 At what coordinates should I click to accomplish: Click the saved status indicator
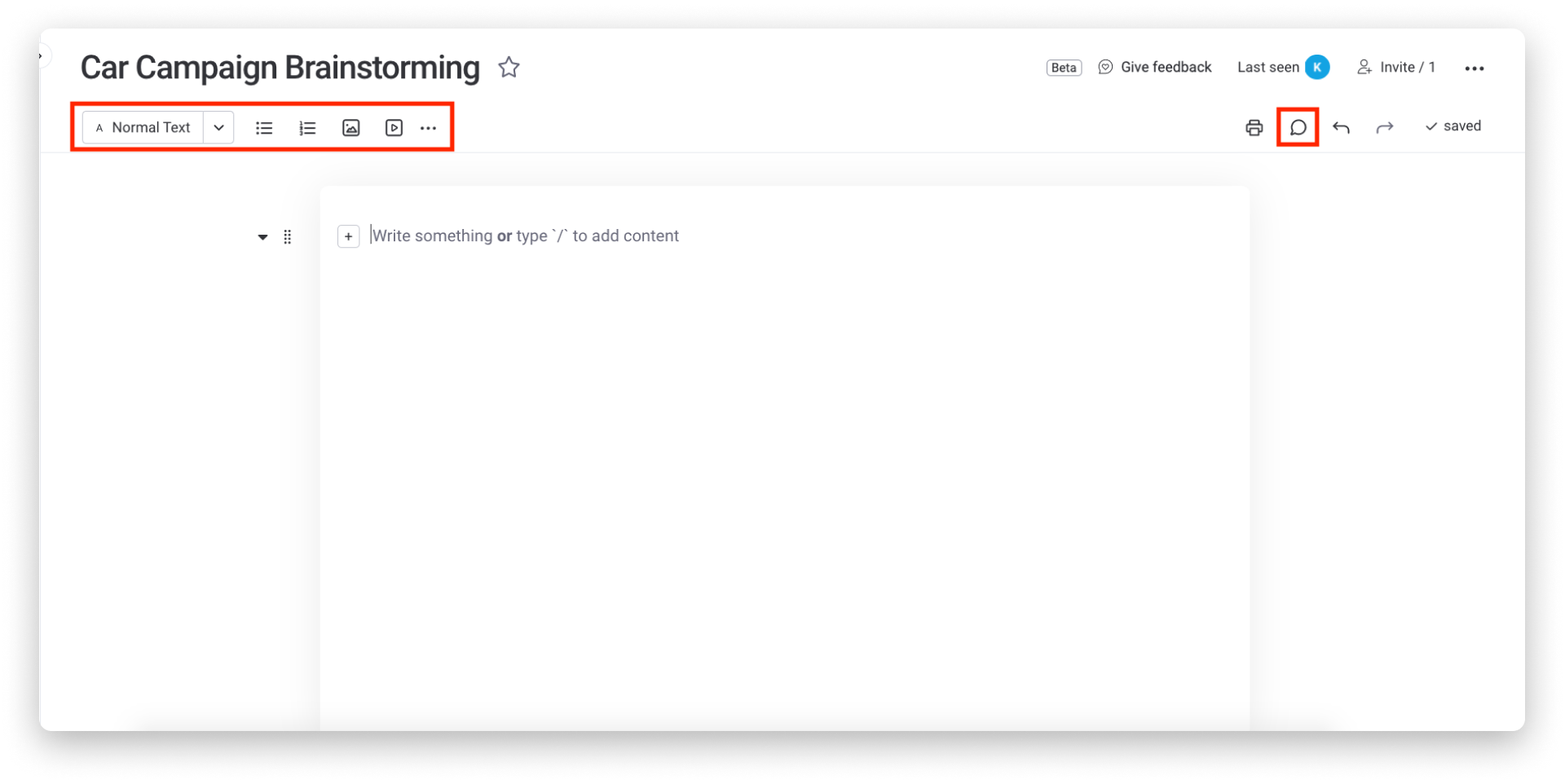(1453, 126)
